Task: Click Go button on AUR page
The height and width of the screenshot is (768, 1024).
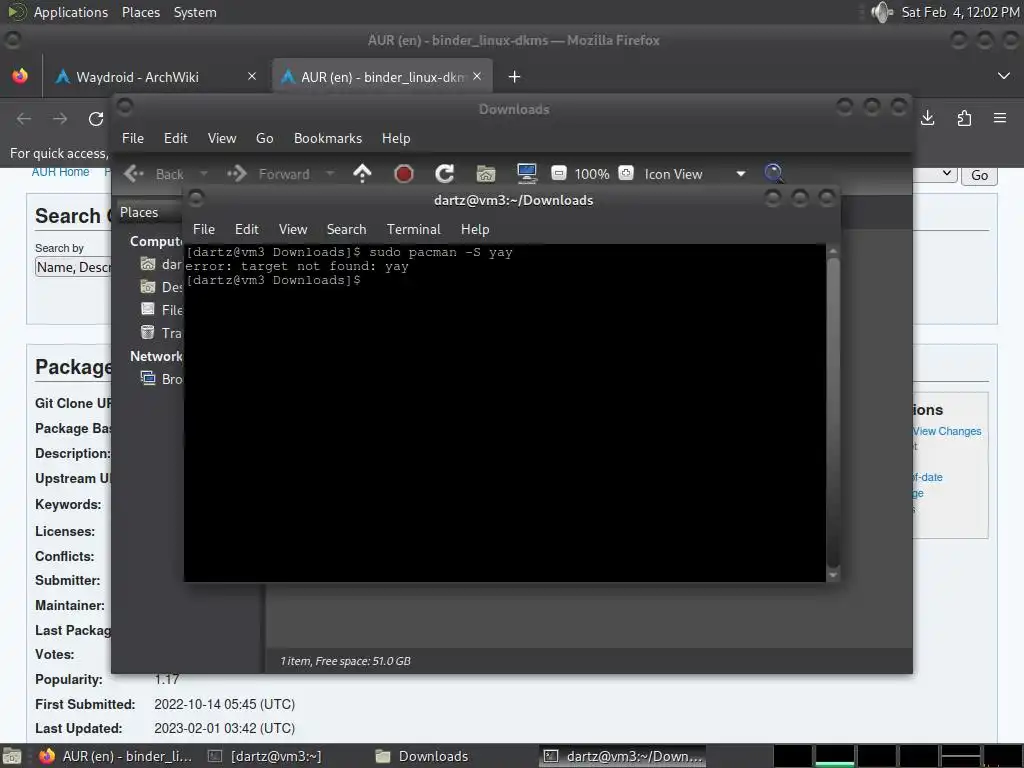Action: [x=979, y=175]
